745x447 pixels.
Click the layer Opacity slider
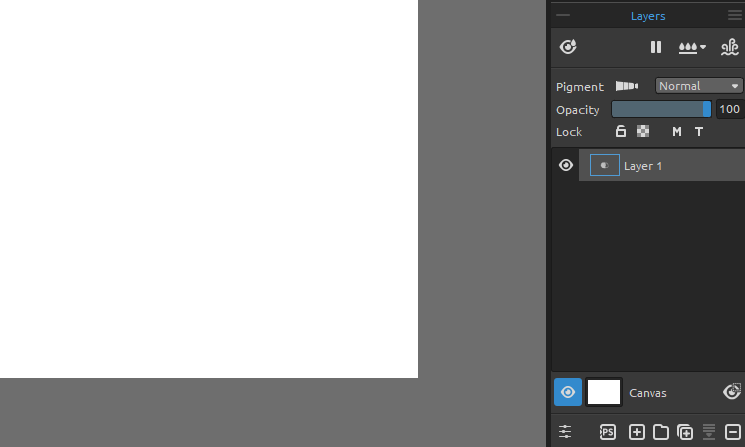coord(661,109)
